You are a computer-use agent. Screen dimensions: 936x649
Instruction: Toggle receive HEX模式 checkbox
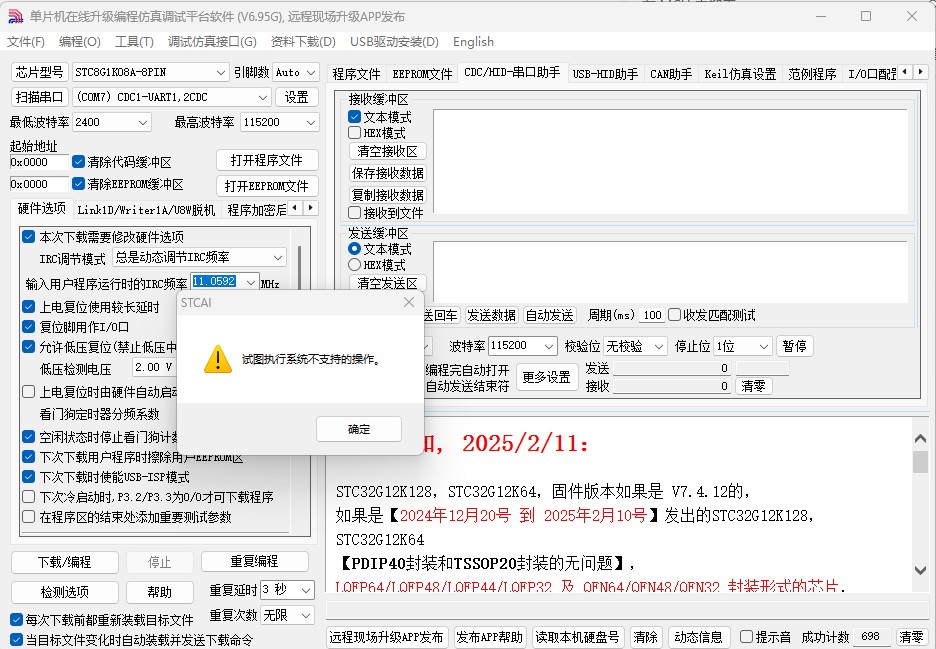click(355, 133)
